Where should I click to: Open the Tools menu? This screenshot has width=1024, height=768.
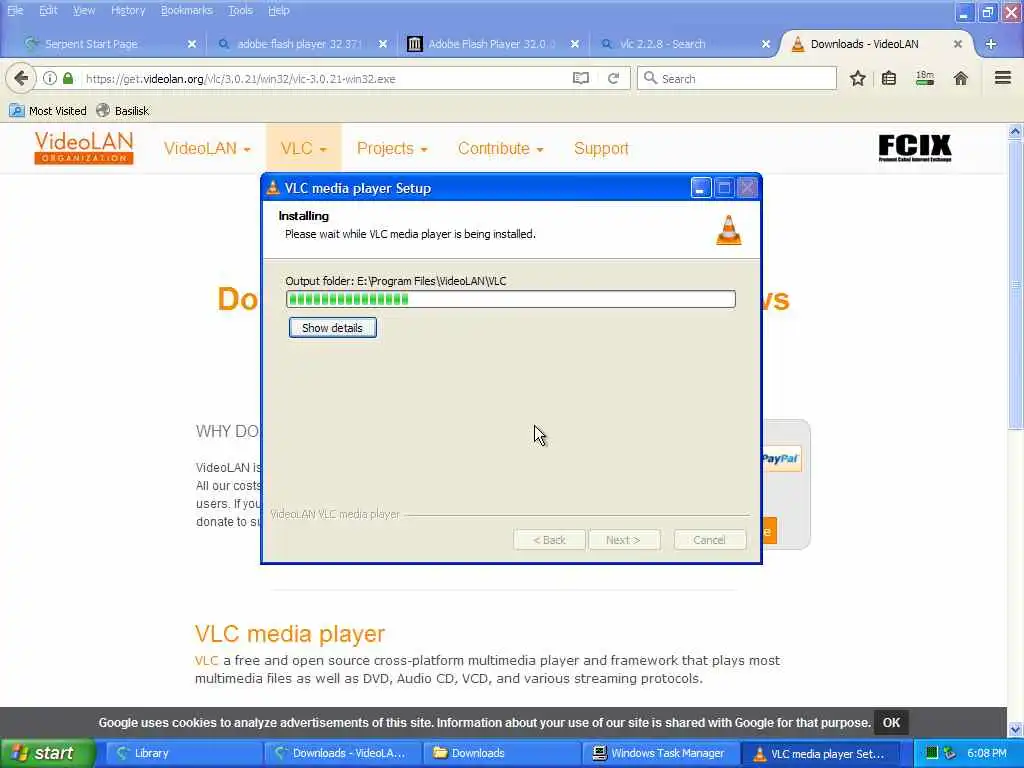(240, 10)
